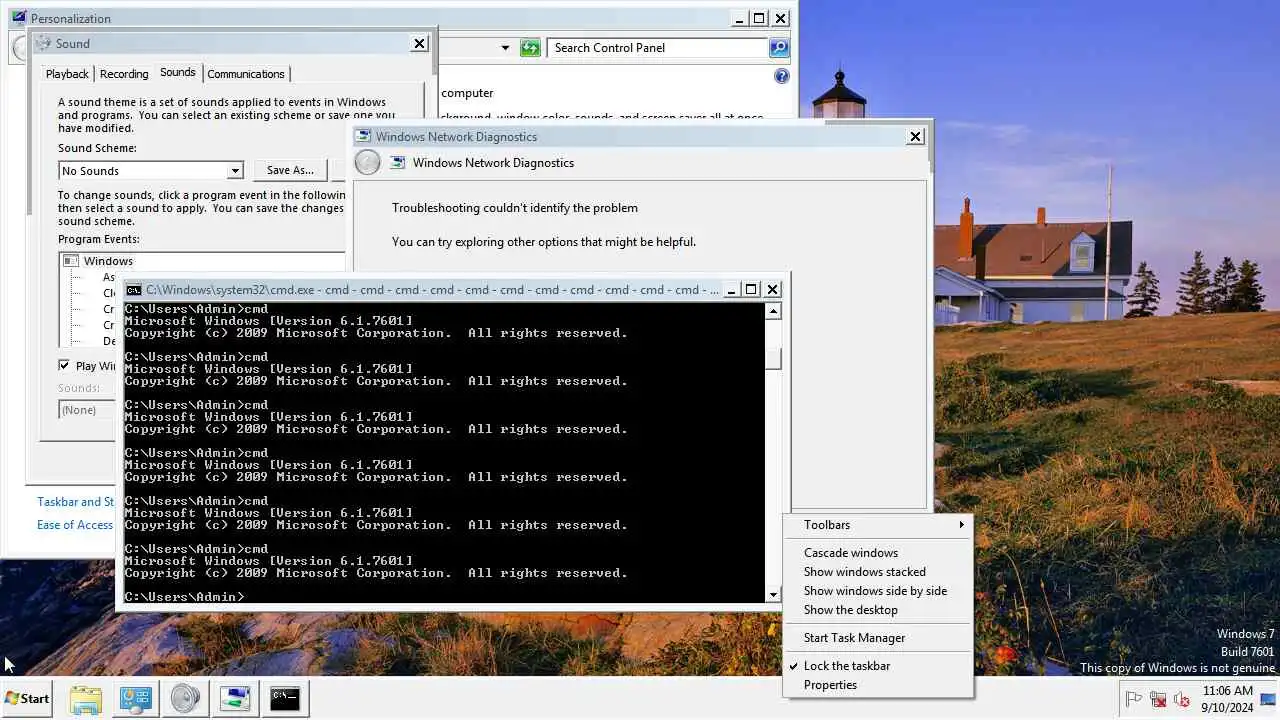The image size is (1280, 720).
Task: Open the address bar history dropdown arrow
Action: pos(505,48)
